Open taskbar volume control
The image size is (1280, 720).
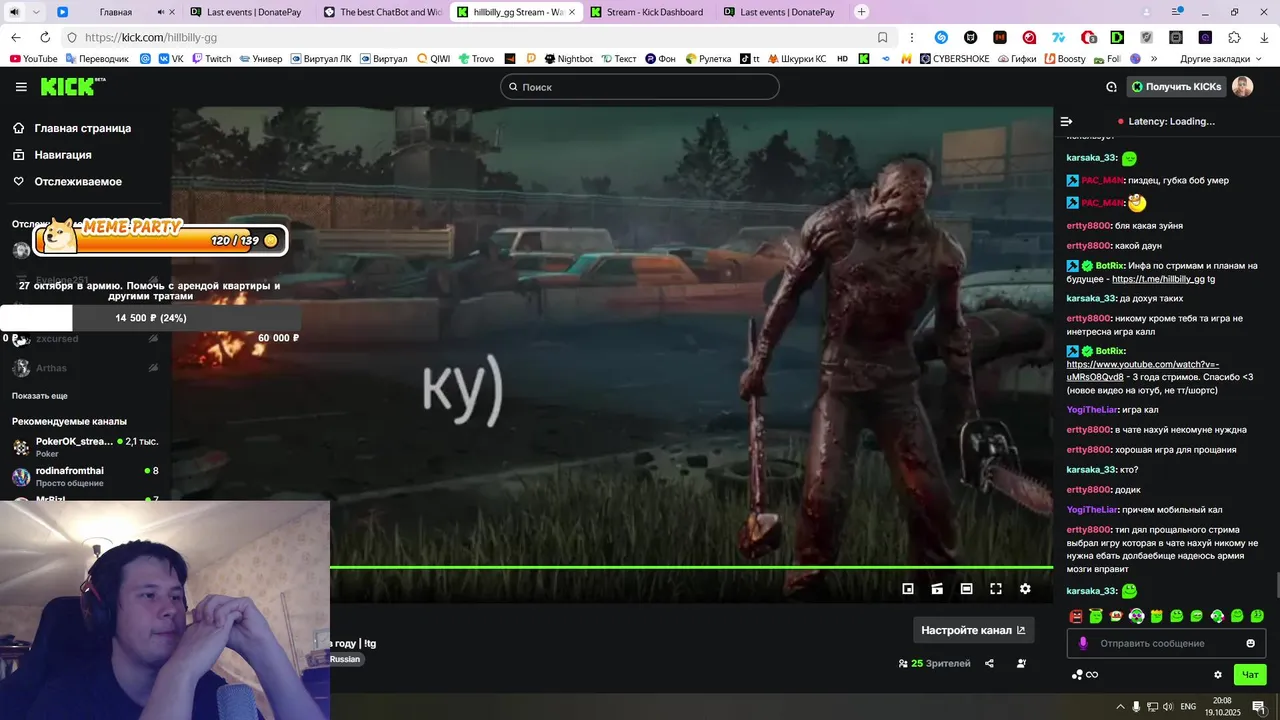click(x=1169, y=707)
